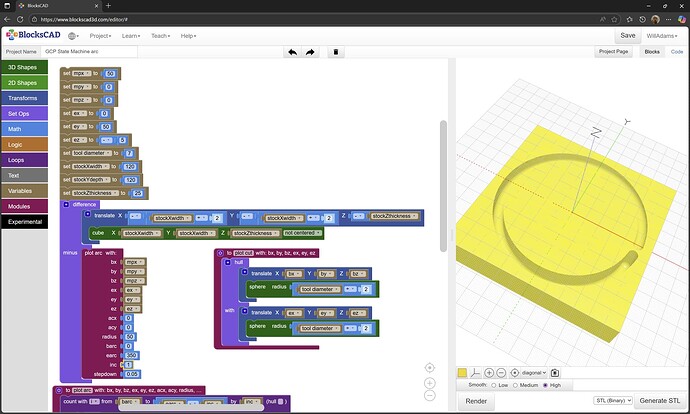Click the redo arrow icon
Screen dimensions: 690x414
pyautogui.click(x=312, y=51)
